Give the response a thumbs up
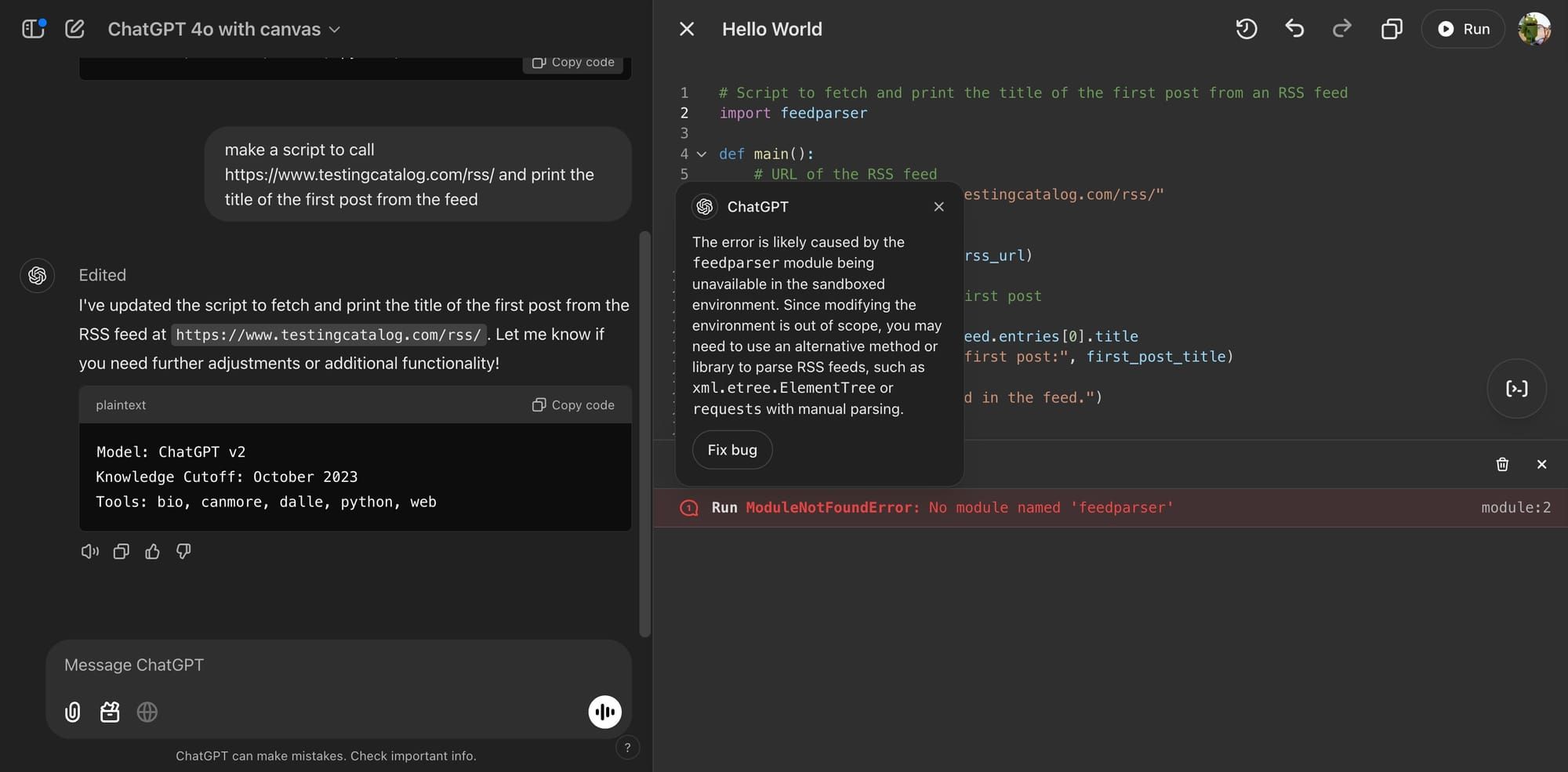The image size is (1568, 772). [152, 552]
